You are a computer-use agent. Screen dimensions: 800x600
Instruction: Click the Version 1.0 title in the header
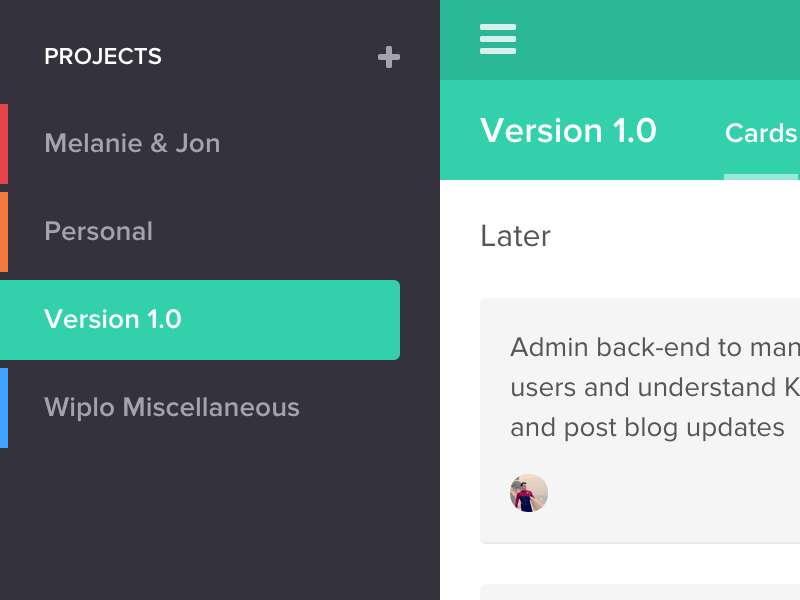(x=568, y=131)
